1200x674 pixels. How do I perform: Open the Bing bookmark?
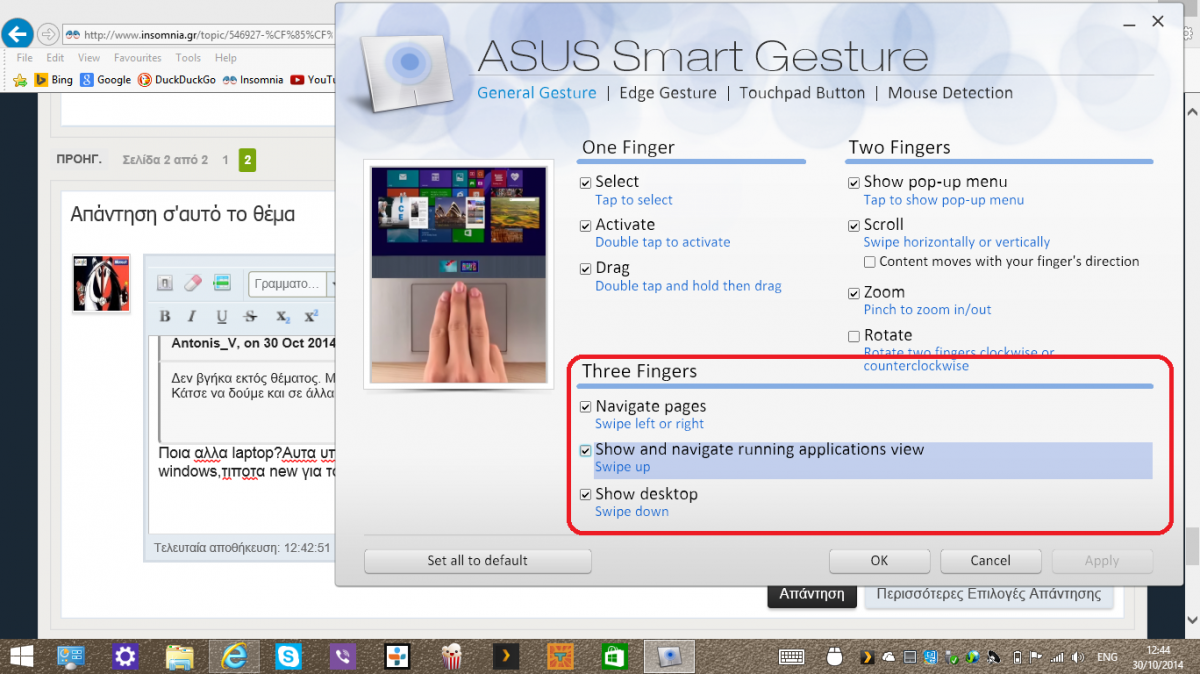54,80
